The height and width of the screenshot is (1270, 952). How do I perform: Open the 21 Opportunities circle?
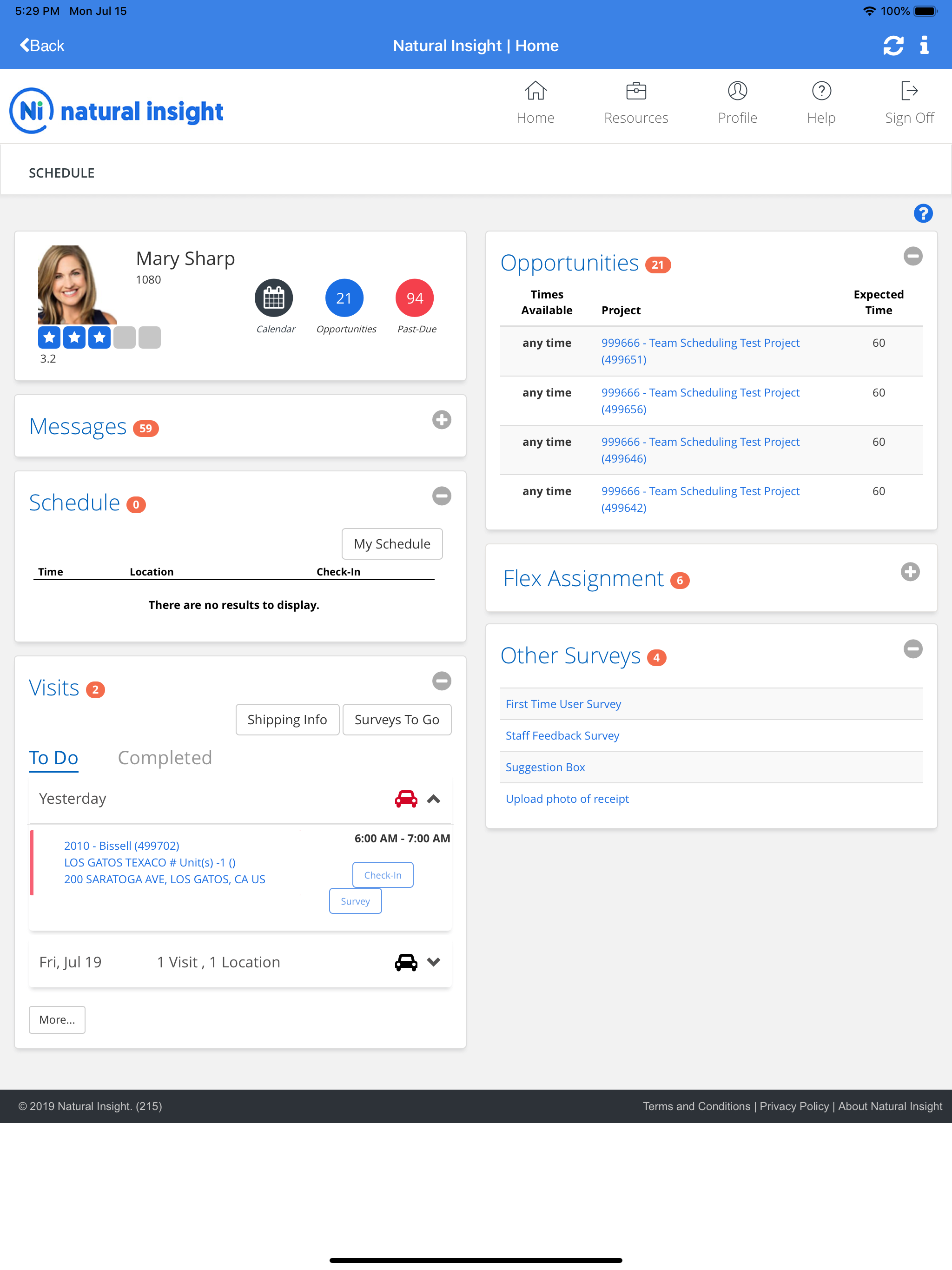(x=344, y=298)
